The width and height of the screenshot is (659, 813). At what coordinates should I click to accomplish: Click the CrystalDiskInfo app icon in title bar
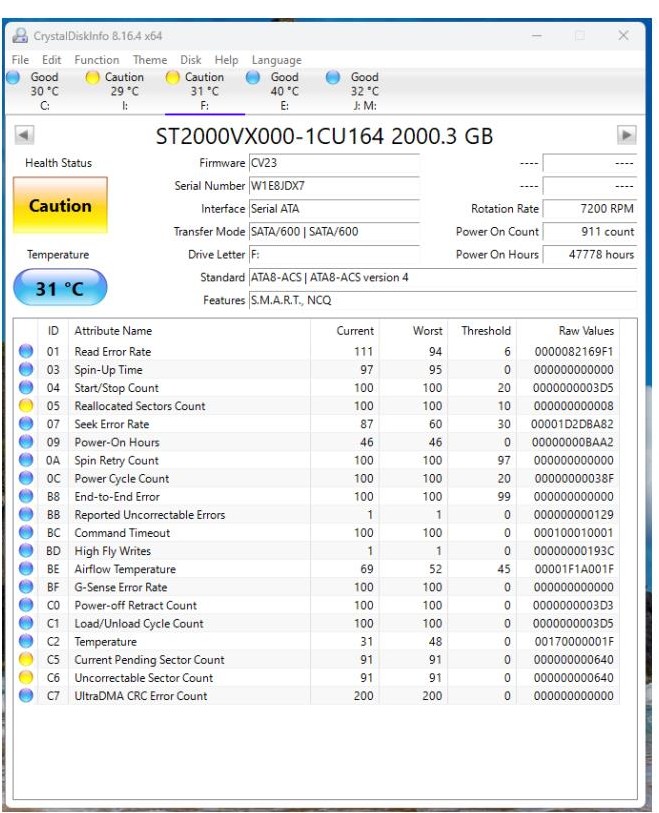point(20,36)
